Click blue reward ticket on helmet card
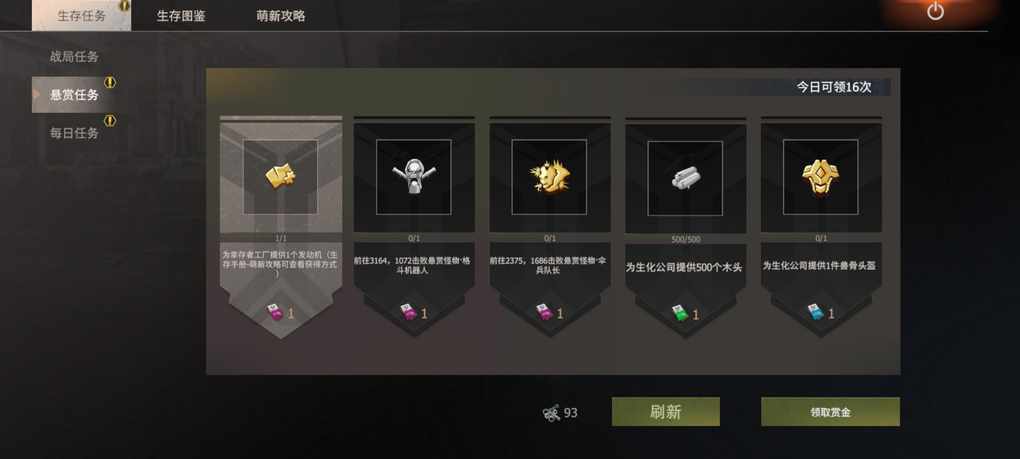Screen dimensions: 1020x459 point(815,313)
